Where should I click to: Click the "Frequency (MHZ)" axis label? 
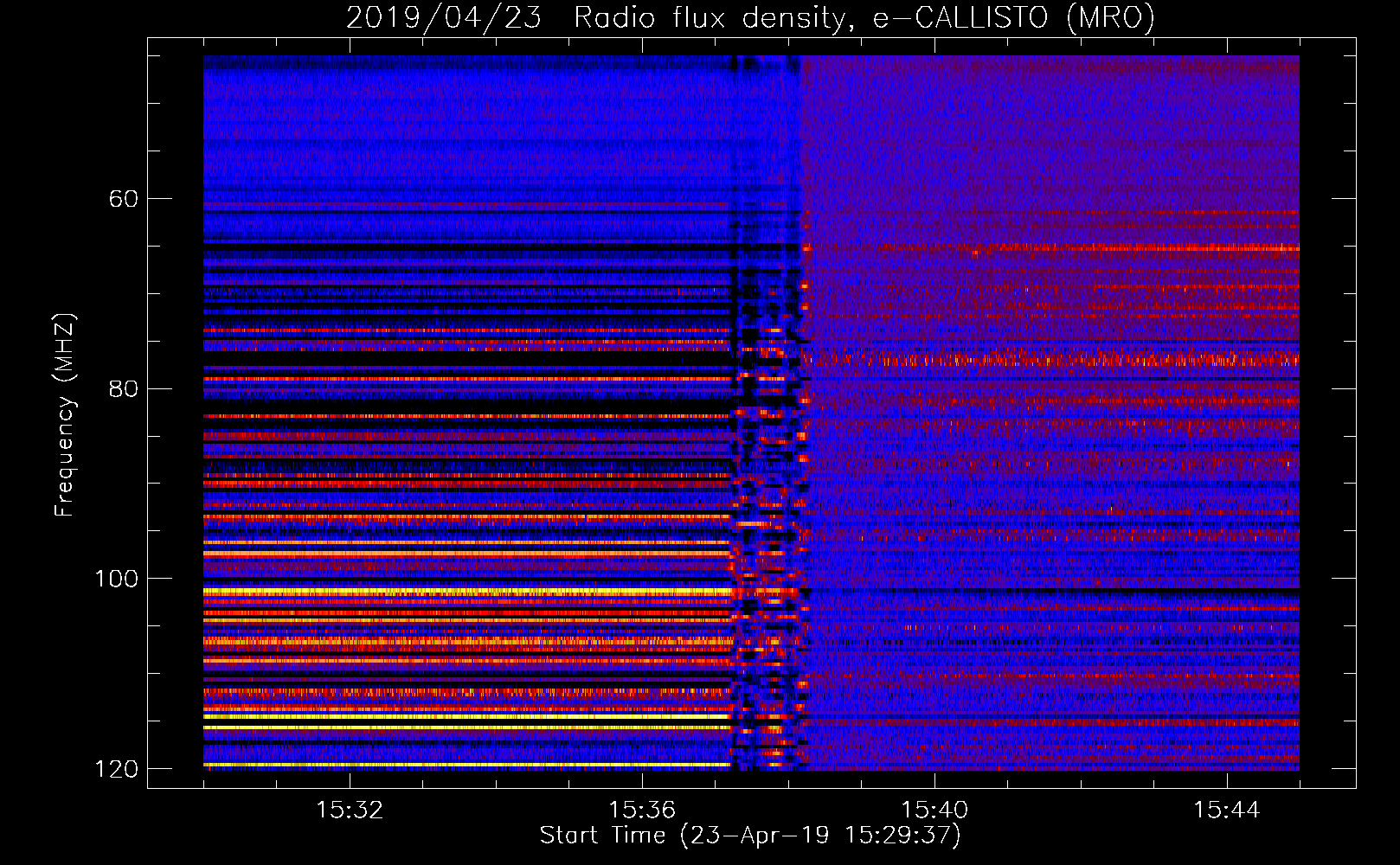tap(65, 415)
